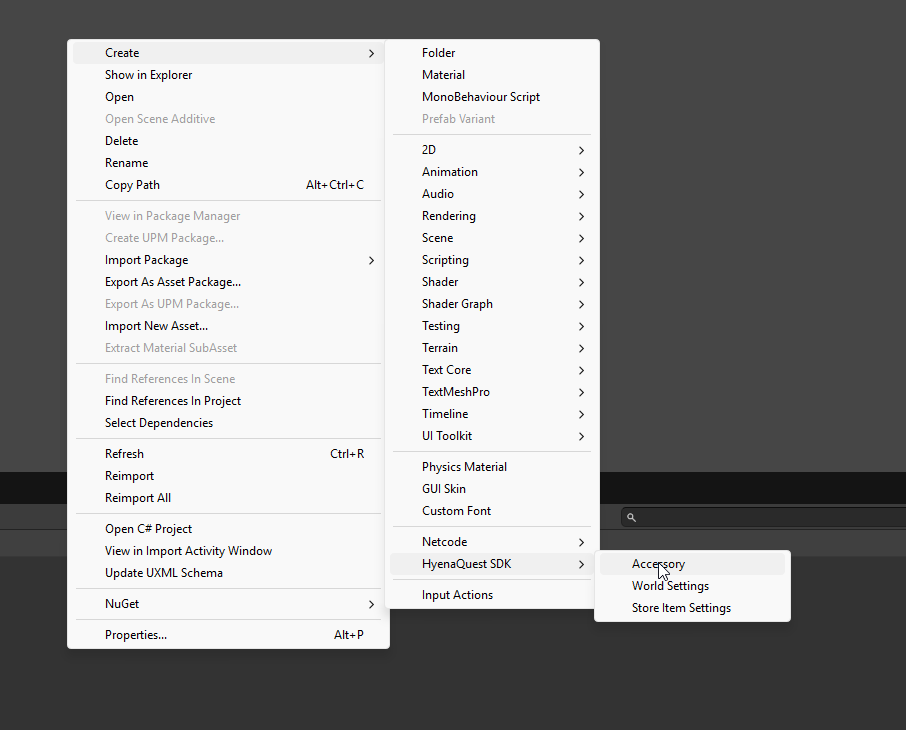The image size is (906, 730).
Task: Select Update UXML Schema
Action: click(x=228, y=573)
